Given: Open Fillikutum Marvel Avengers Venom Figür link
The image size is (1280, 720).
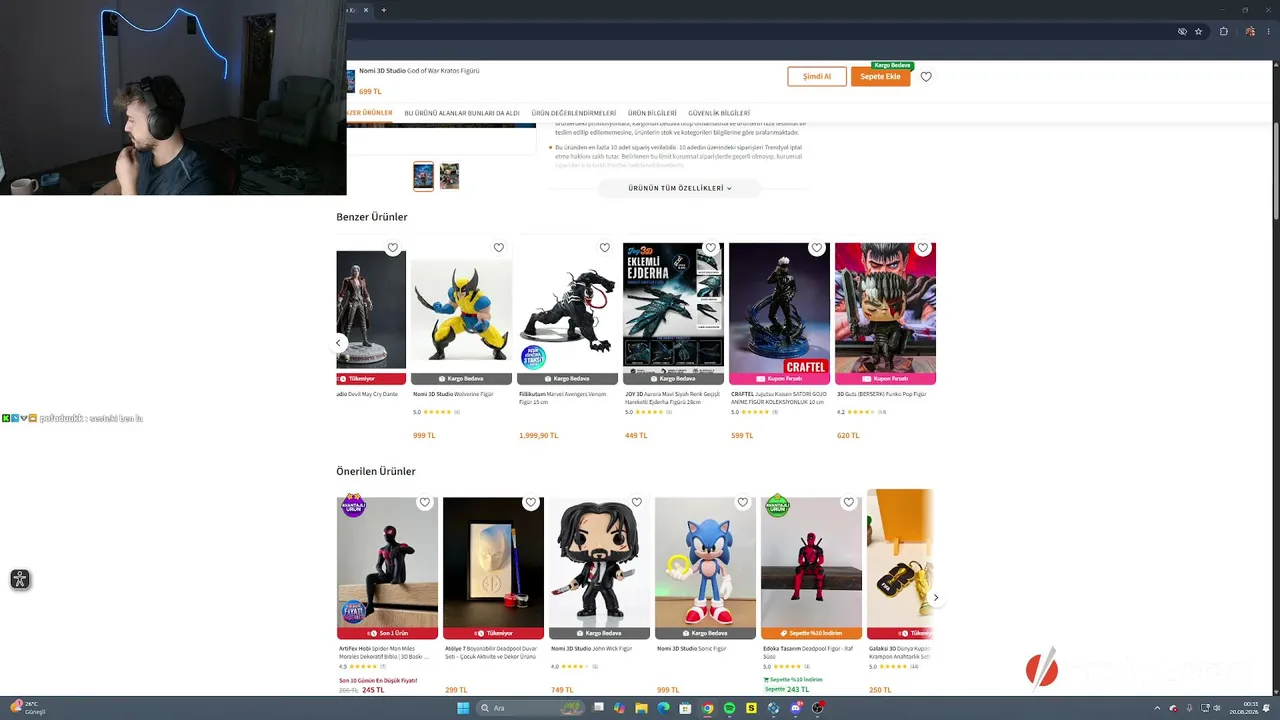Looking at the screenshot, I should pos(563,397).
